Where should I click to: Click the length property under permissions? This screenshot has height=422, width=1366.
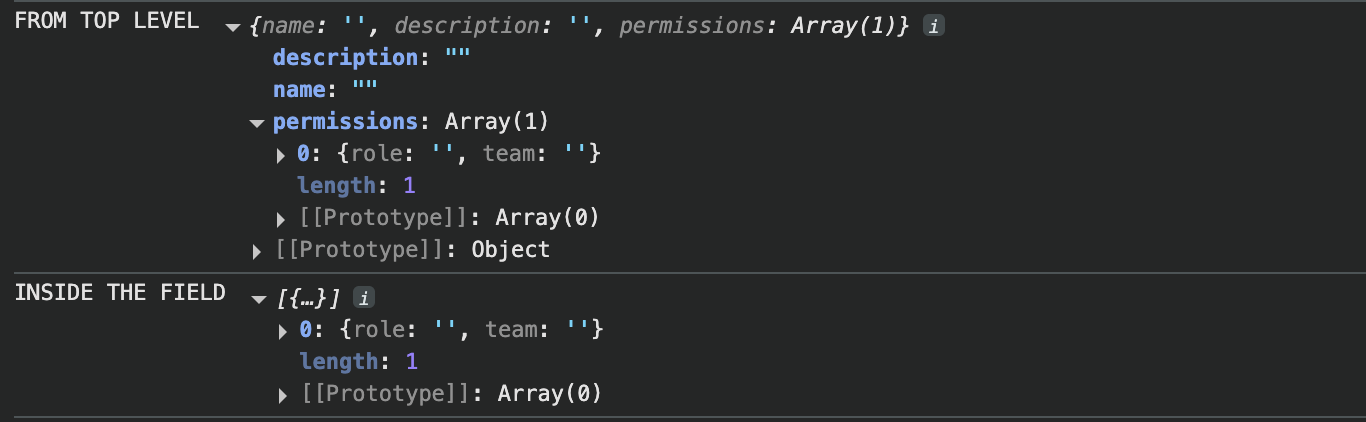click(335, 186)
